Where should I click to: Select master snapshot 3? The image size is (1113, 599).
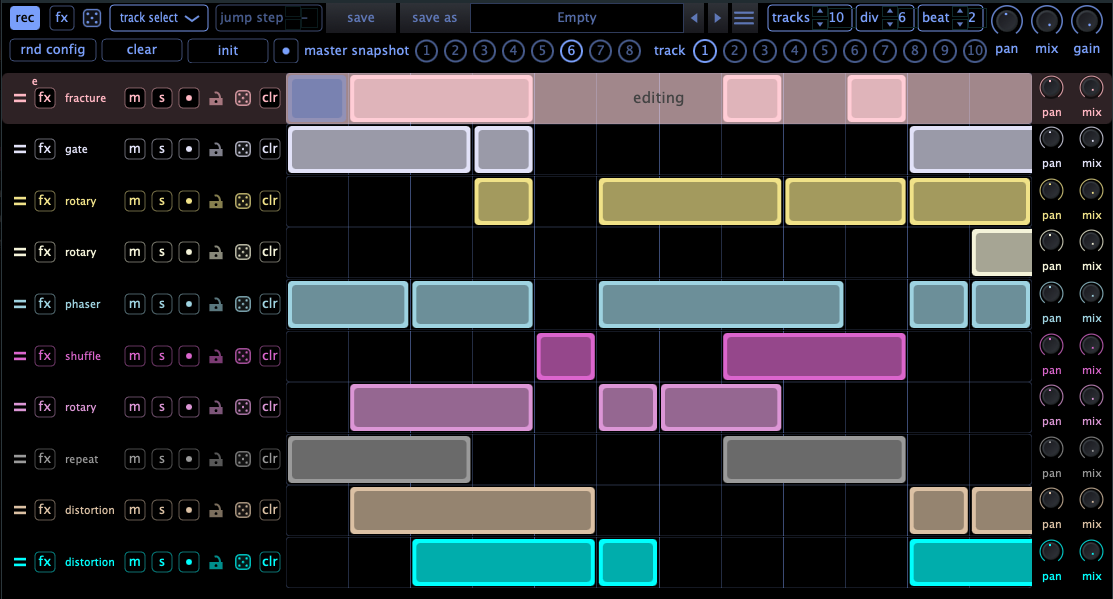click(484, 51)
